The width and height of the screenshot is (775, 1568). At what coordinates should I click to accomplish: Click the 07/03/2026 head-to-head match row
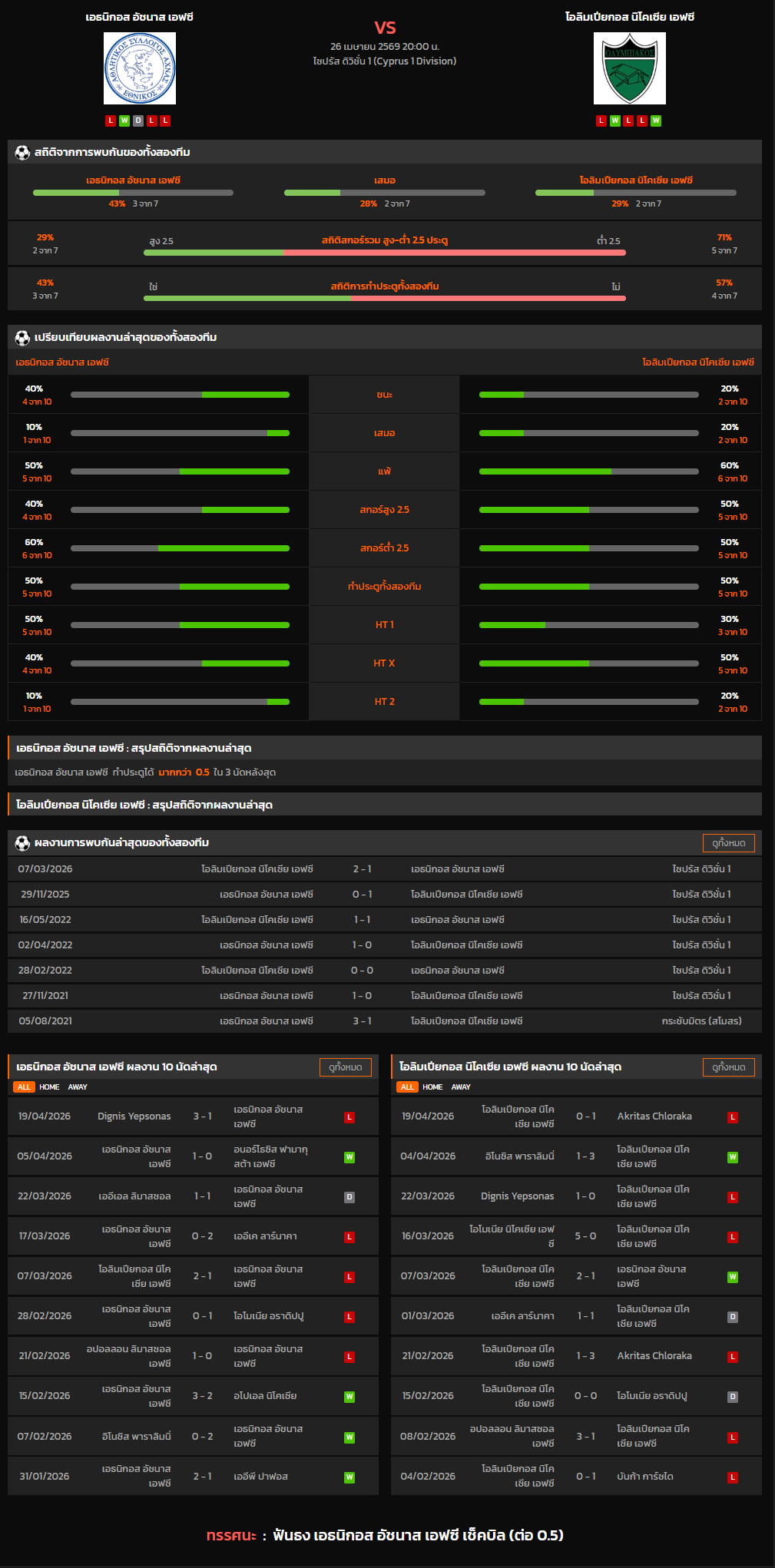click(384, 868)
